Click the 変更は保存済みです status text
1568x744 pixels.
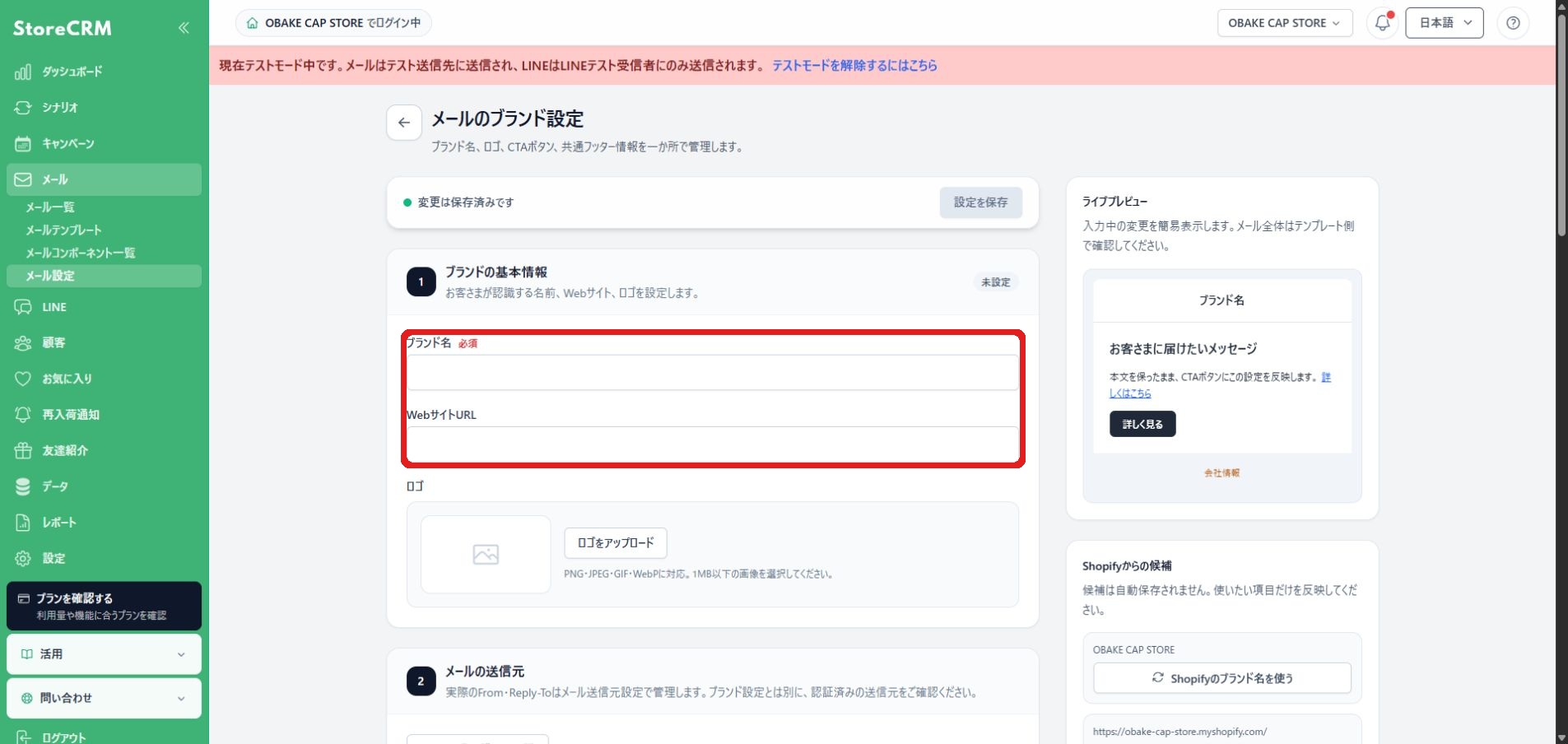466,202
